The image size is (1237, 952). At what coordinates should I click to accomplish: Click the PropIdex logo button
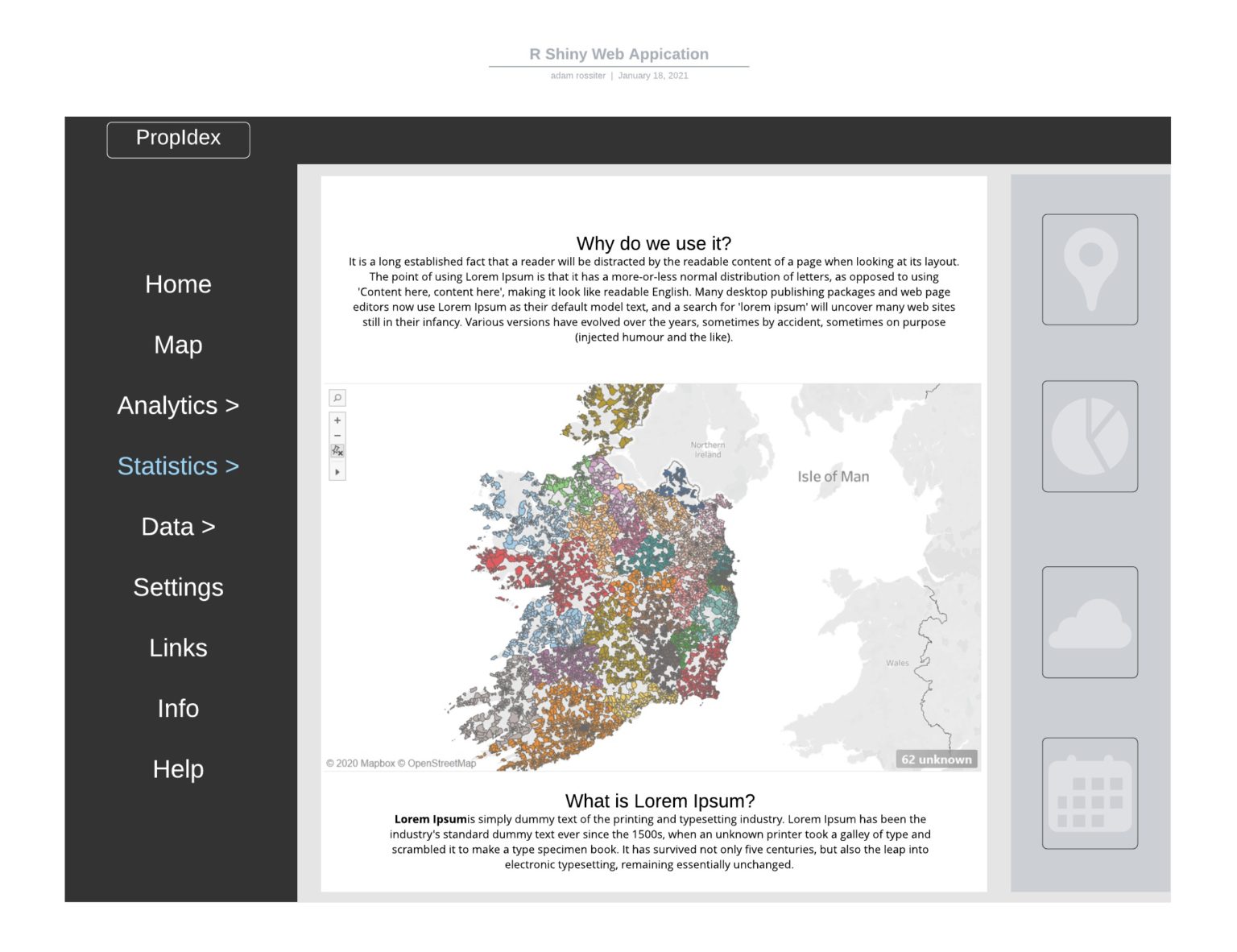178,139
